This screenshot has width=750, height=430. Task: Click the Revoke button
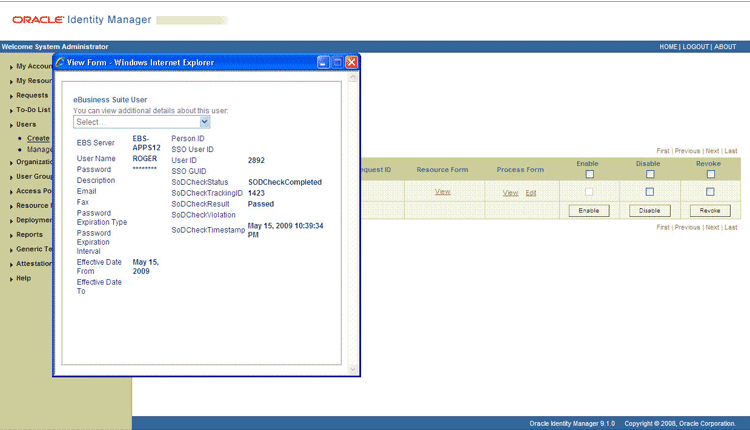710,210
